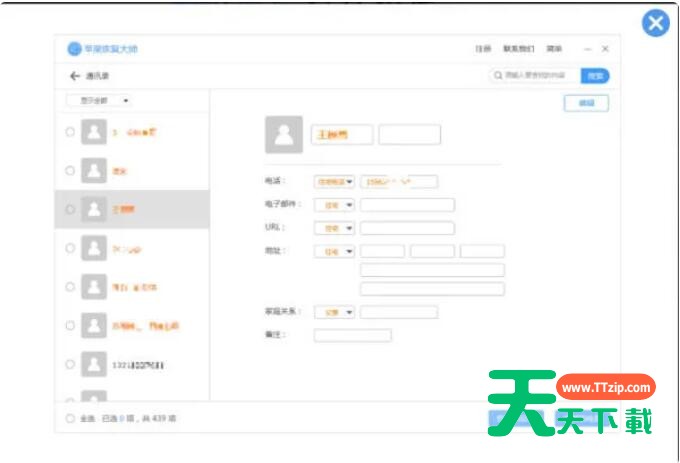This screenshot has height=463, width=680.
Task: Select the fourth contact's radio button
Action: tap(70, 248)
